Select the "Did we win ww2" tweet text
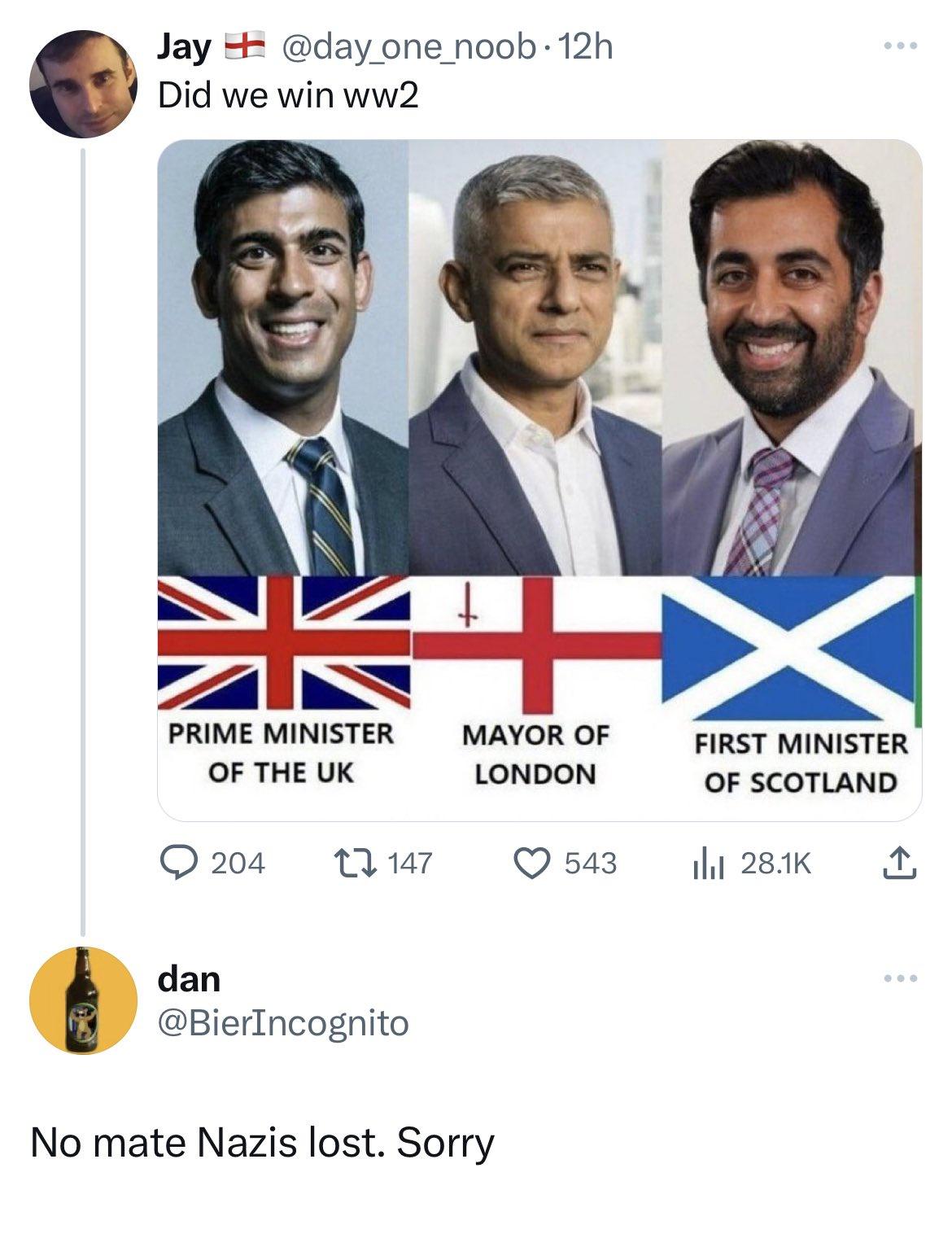The image size is (952, 1238). point(288,96)
